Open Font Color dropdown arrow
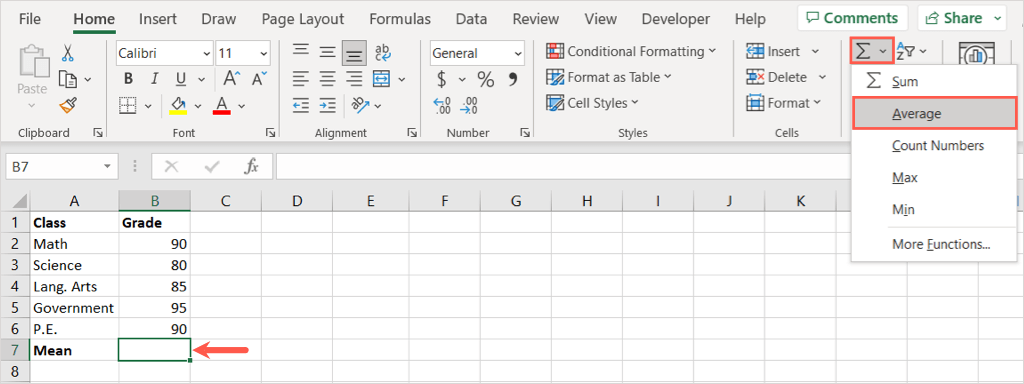The width and height of the screenshot is (1024, 384). click(241, 105)
